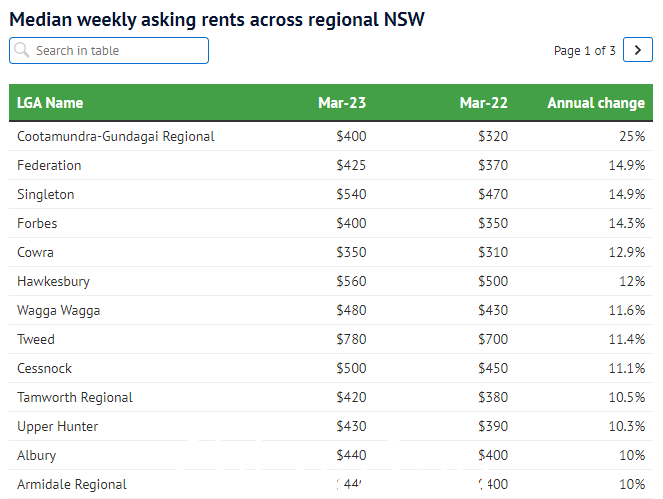Click the Upper Hunter LGA name

click(x=58, y=426)
